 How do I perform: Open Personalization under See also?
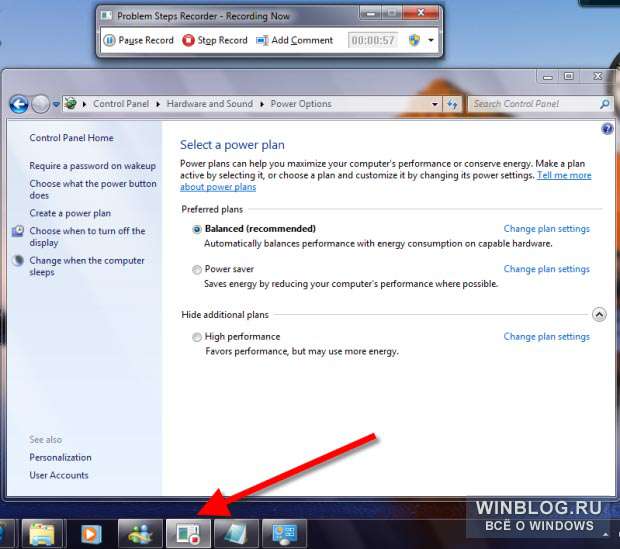click(60, 457)
